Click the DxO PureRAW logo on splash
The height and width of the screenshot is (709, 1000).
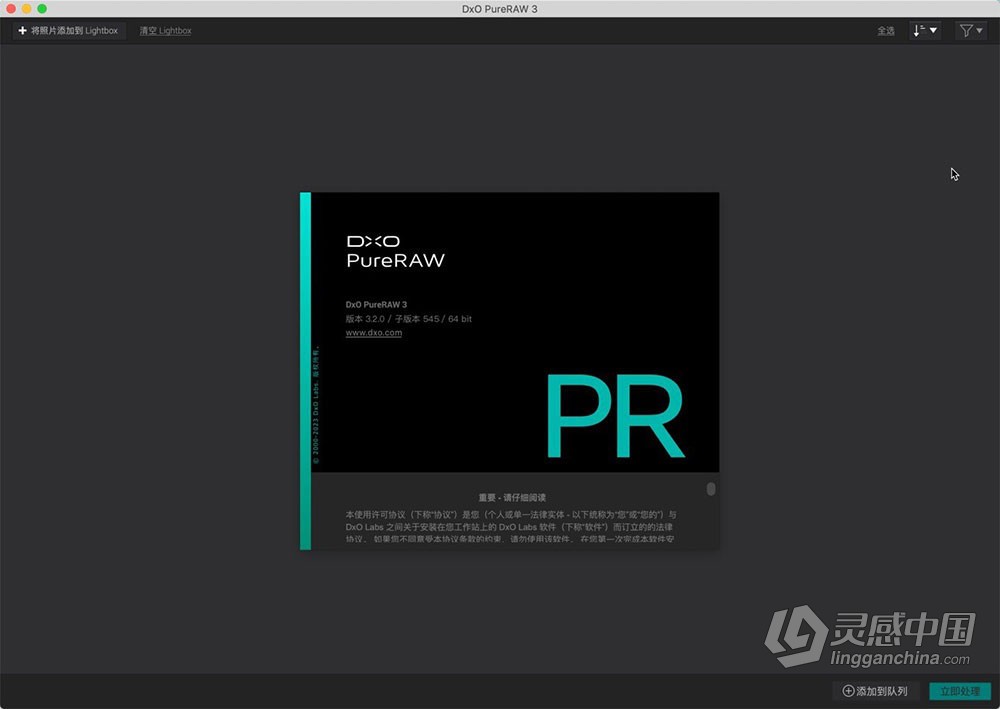tap(395, 252)
